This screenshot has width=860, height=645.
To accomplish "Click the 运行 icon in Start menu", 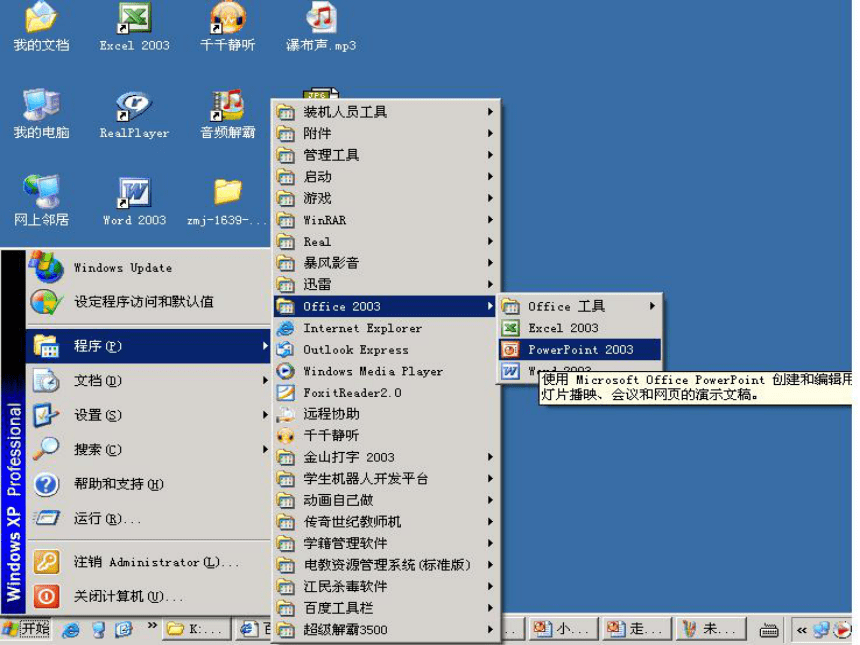I will click(46, 518).
